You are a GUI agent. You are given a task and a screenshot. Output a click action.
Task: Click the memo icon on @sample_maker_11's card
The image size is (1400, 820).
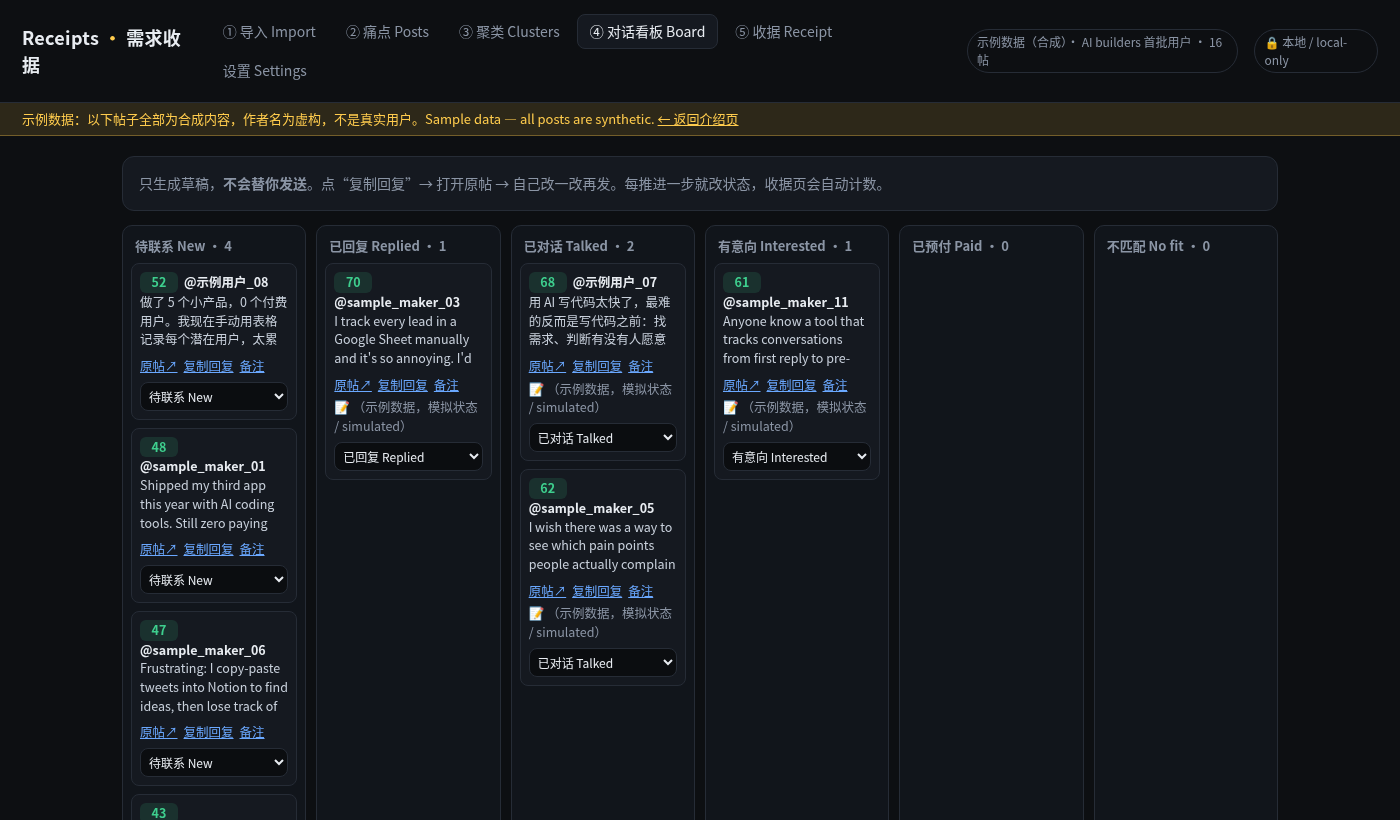click(x=731, y=408)
